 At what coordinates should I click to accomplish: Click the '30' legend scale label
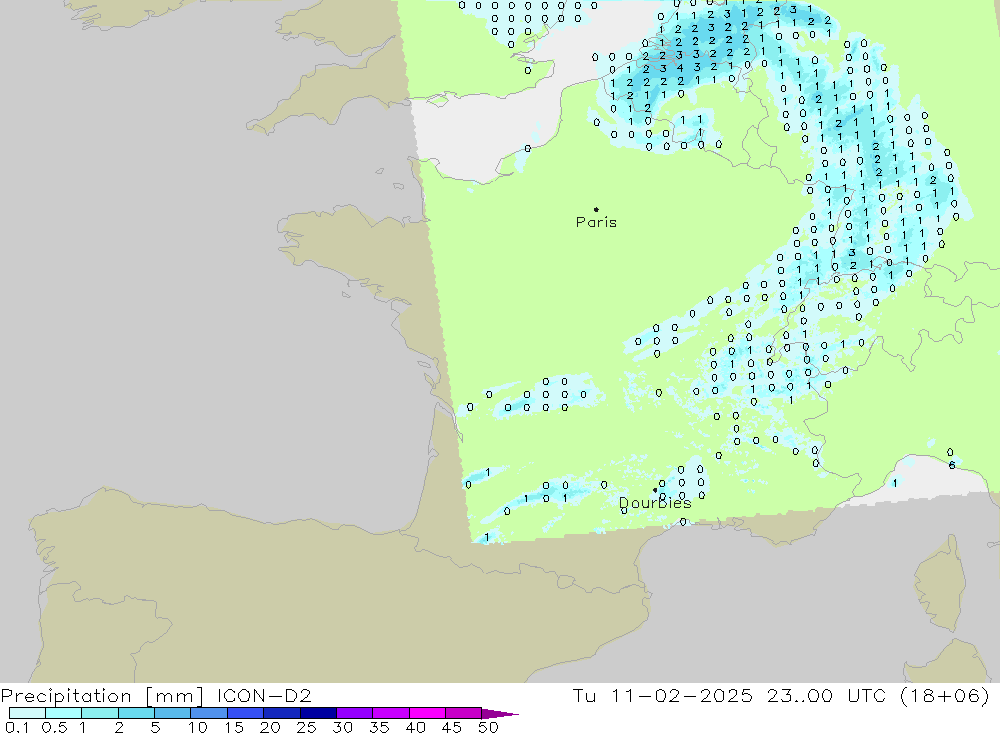click(343, 727)
